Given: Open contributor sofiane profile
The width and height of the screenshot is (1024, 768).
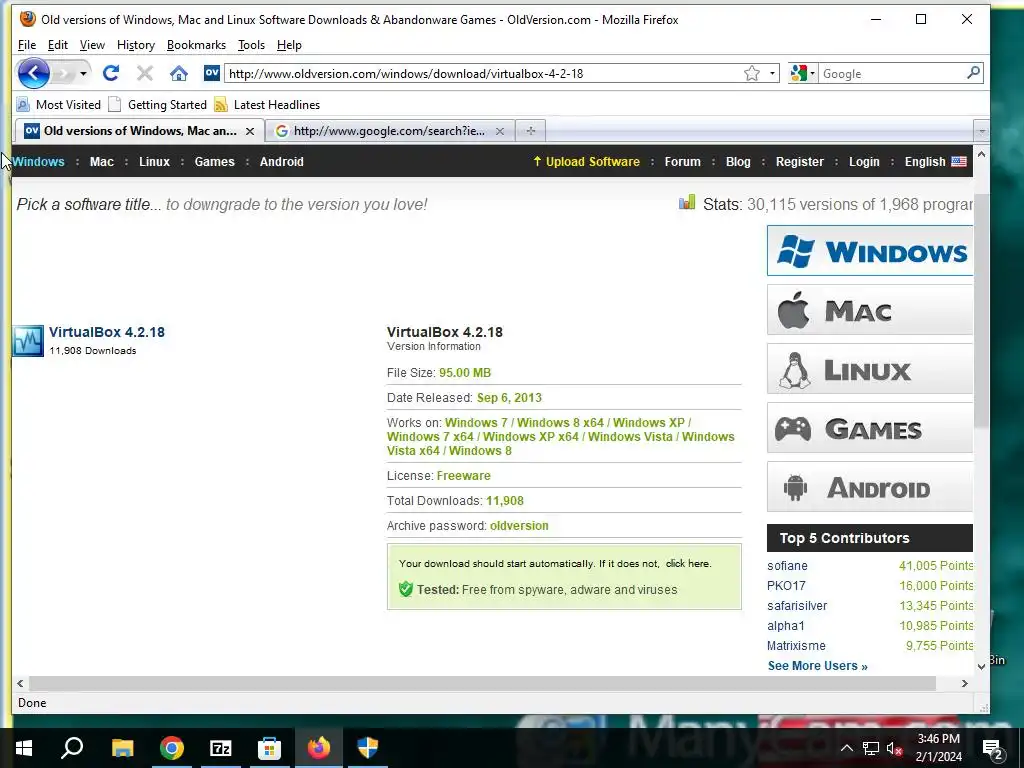Looking at the screenshot, I should point(787,566).
